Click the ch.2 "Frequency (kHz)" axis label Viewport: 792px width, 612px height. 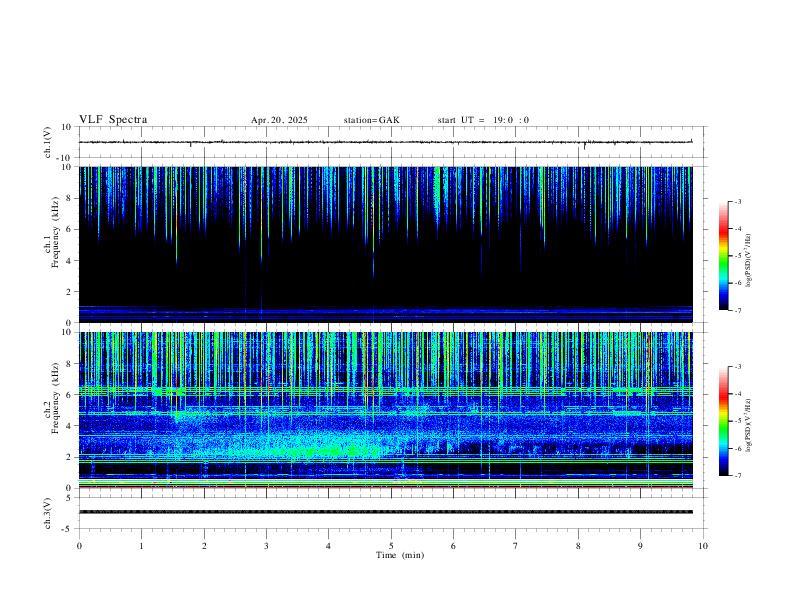(x=55, y=398)
